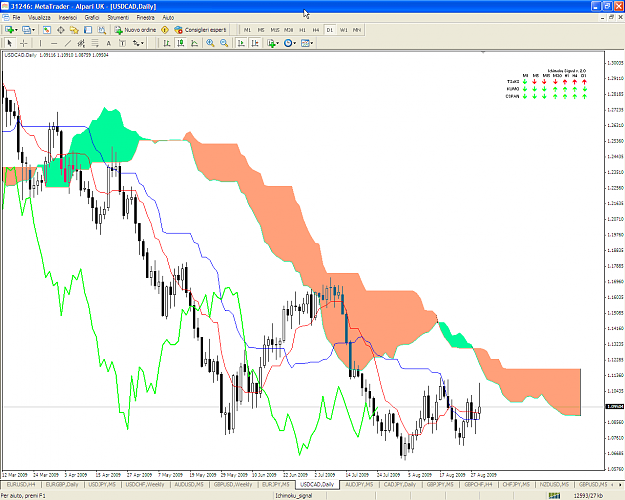Viewport: 625px width, 500px height.
Task: Select the Cursor arrow tool
Action: [x=10, y=43]
